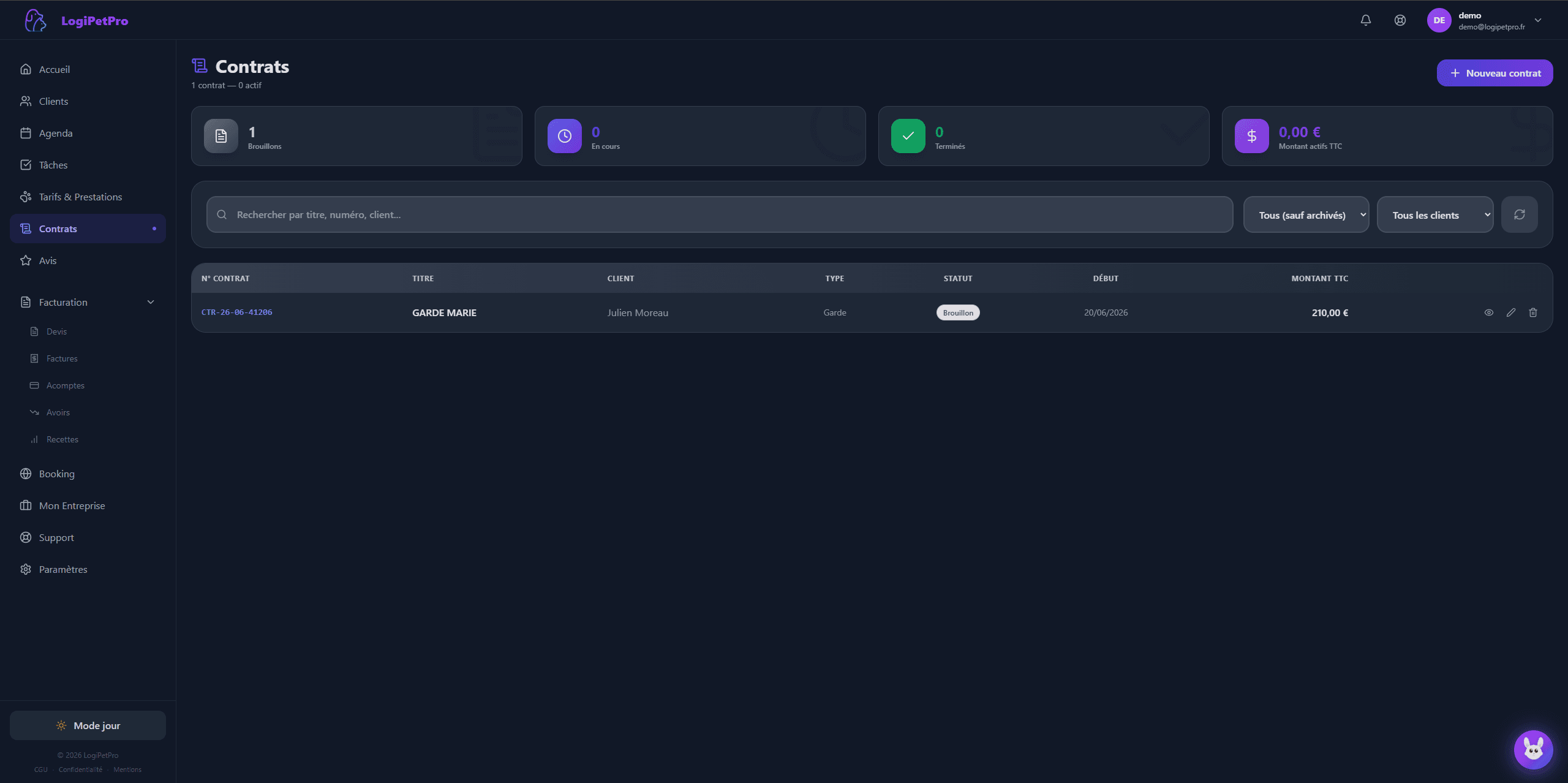Click the Avis star icon
1568x783 pixels.
pos(26,260)
